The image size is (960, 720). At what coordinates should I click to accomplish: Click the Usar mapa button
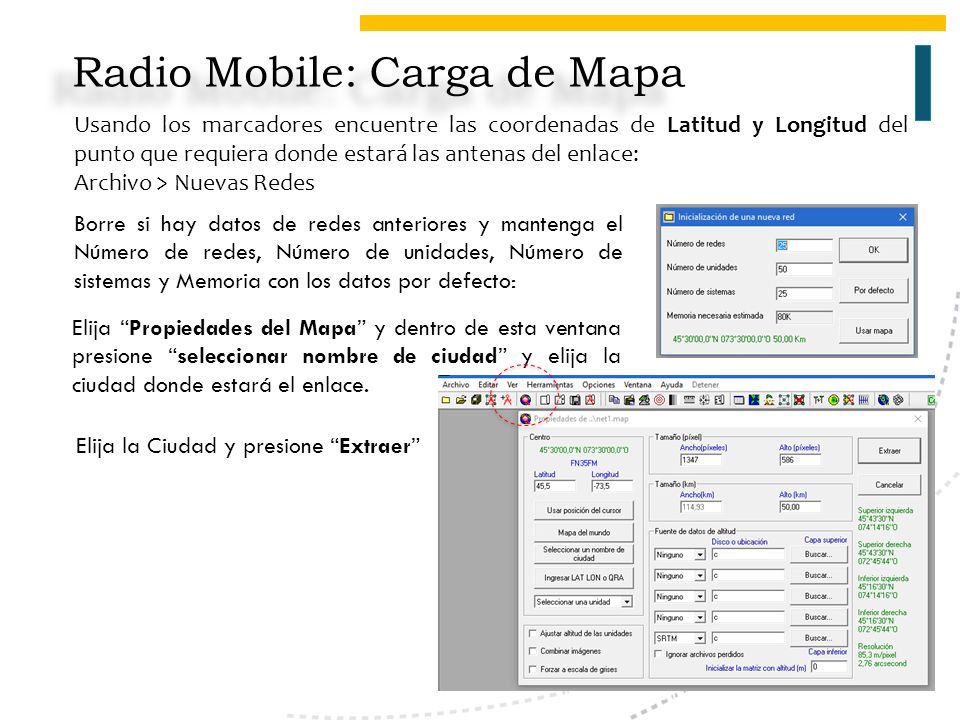pos(873,331)
